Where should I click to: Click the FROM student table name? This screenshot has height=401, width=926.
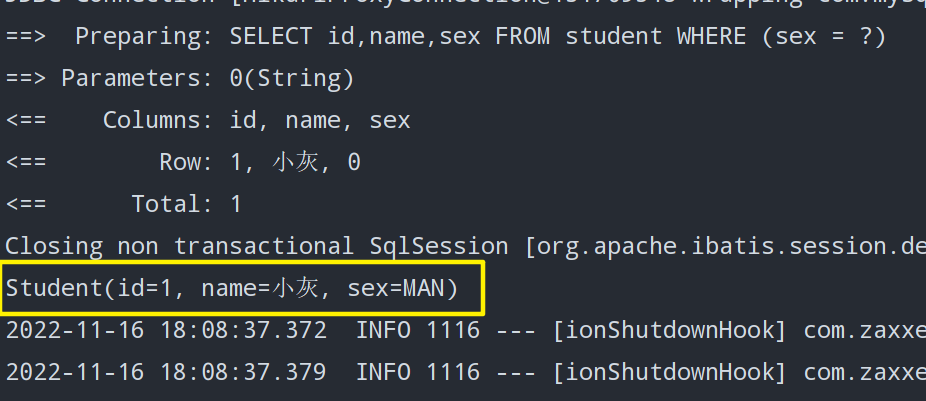pyautogui.click(x=614, y=37)
